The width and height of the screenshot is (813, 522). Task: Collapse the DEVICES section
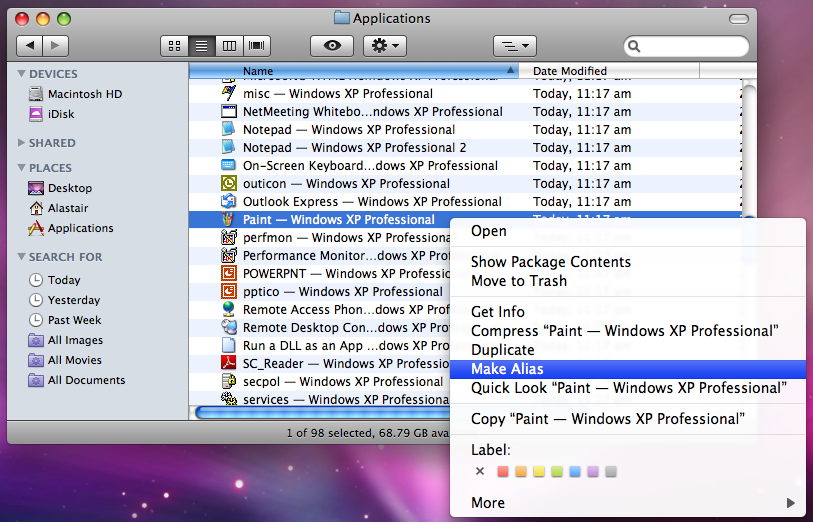click(21, 74)
